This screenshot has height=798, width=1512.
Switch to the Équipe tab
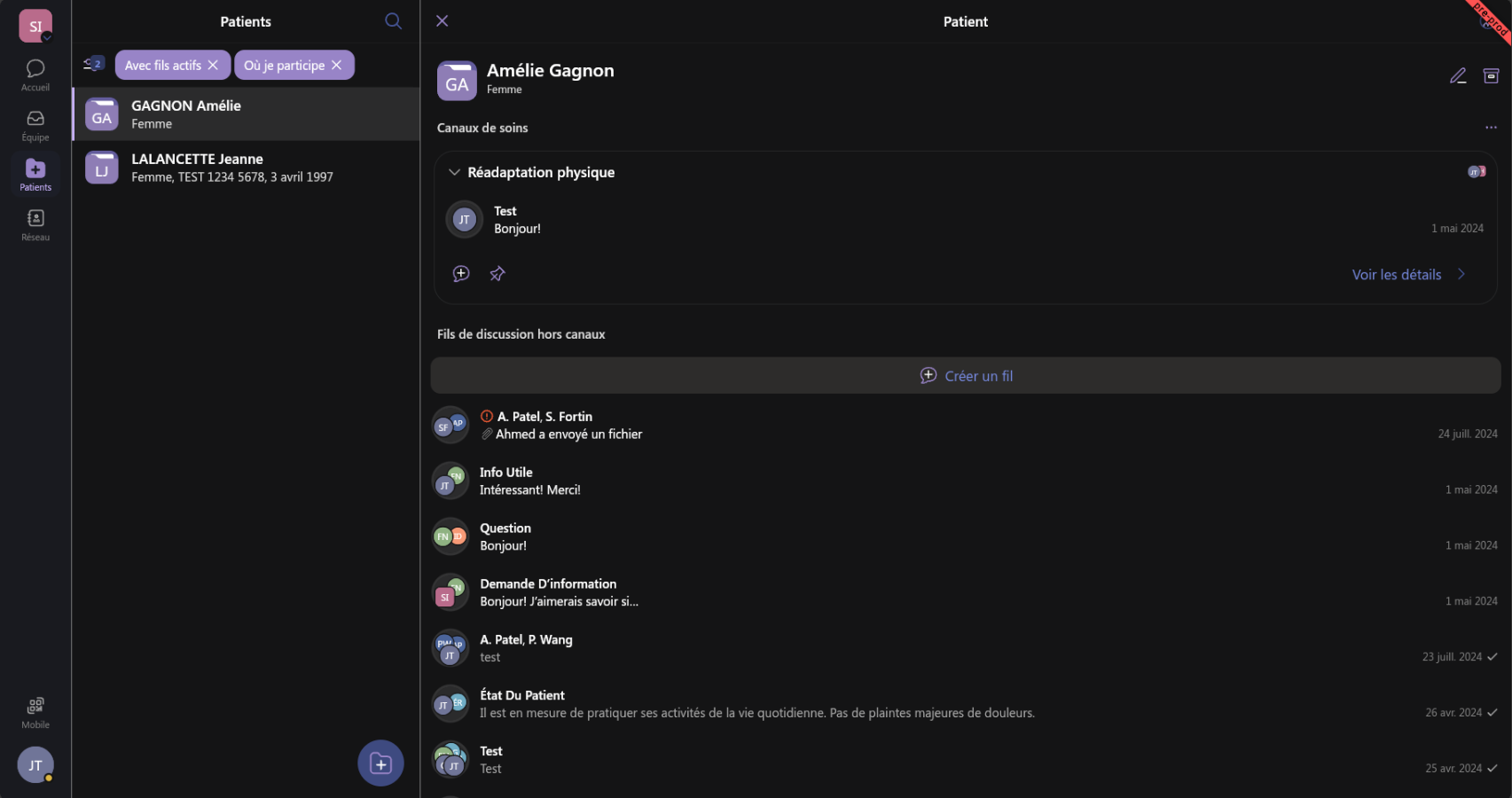pyautogui.click(x=35, y=125)
